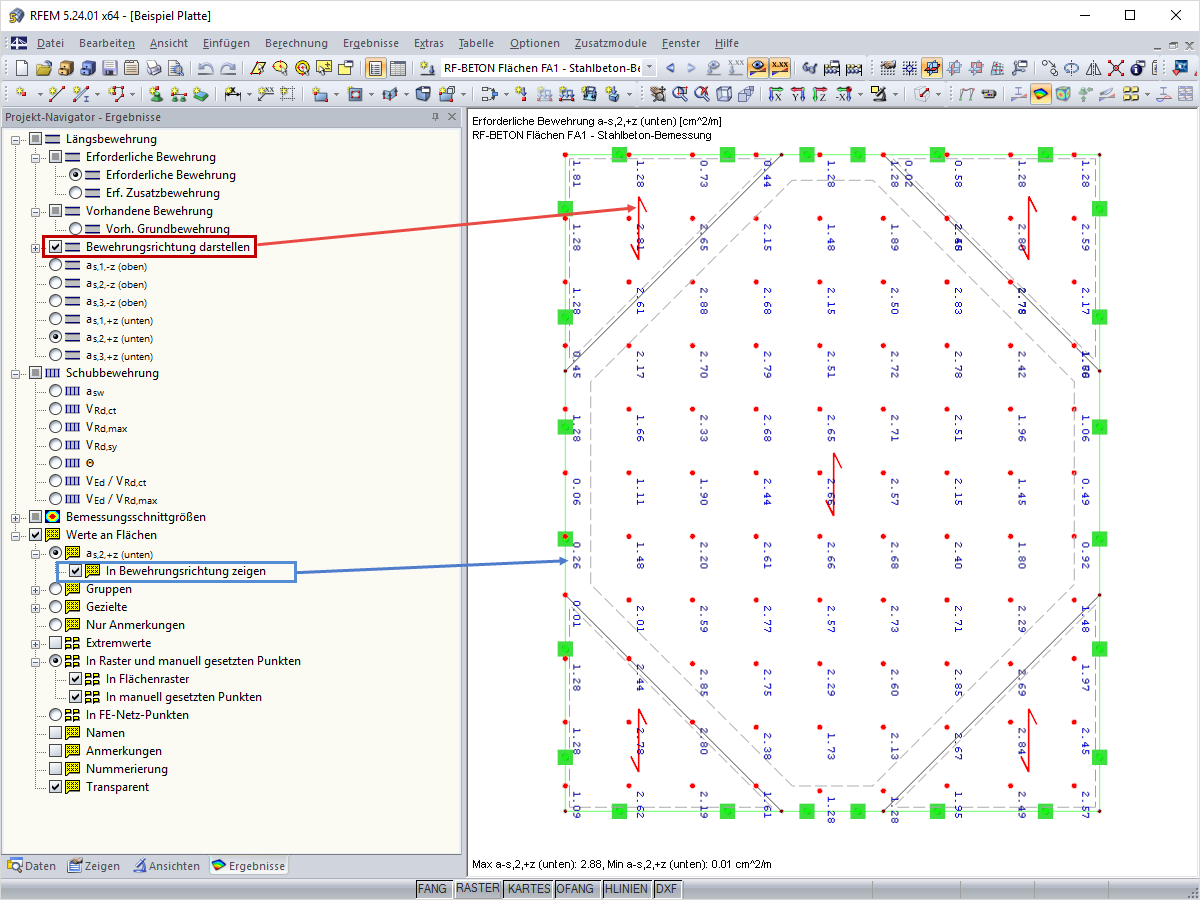Click the new node tool icon
The image size is (1200, 900).
[20, 94]
